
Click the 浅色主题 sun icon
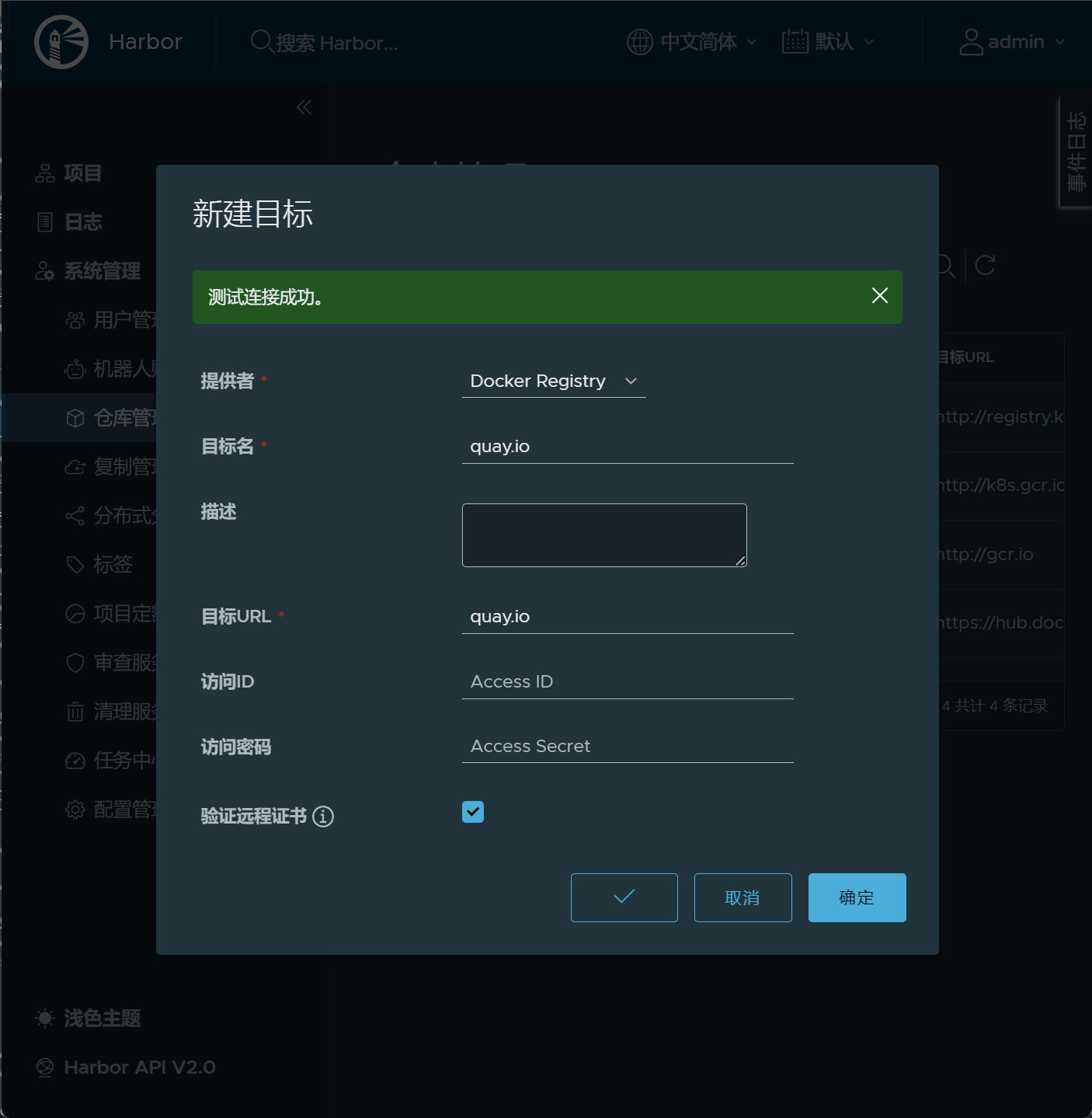tap(45, 1018)
